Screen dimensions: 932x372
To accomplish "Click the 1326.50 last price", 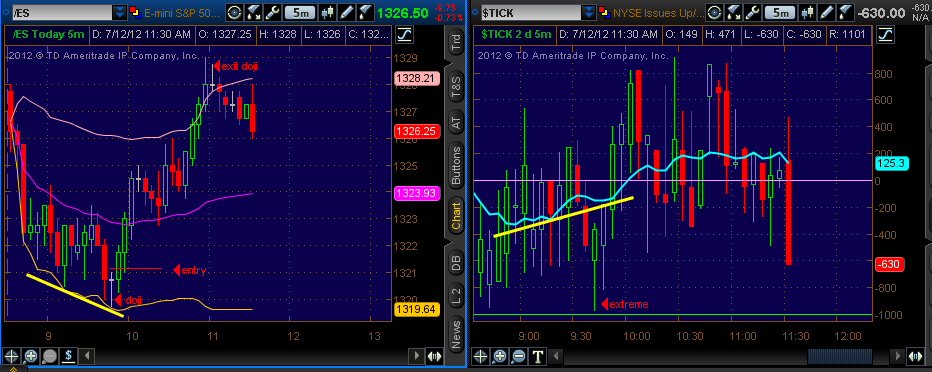I will (x=402, y=12).
